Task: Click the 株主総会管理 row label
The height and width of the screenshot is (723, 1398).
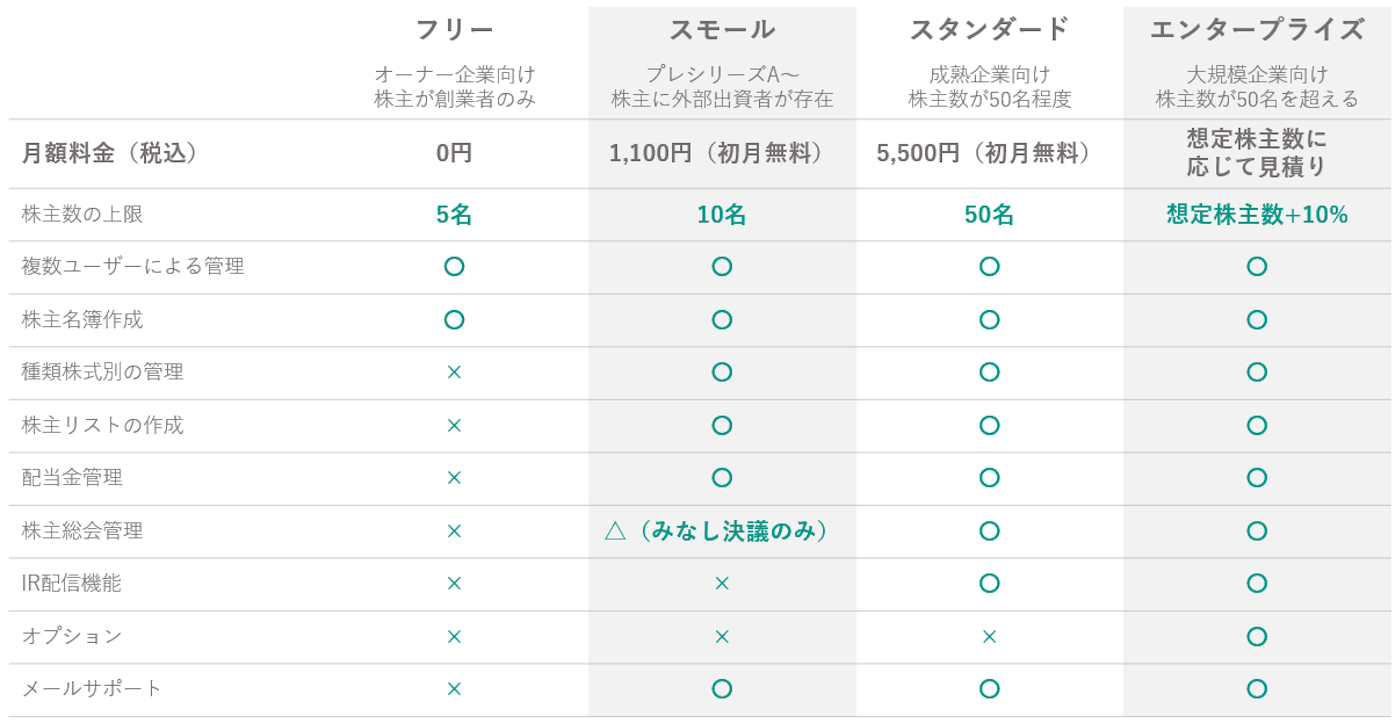Action: click(82, 531)
